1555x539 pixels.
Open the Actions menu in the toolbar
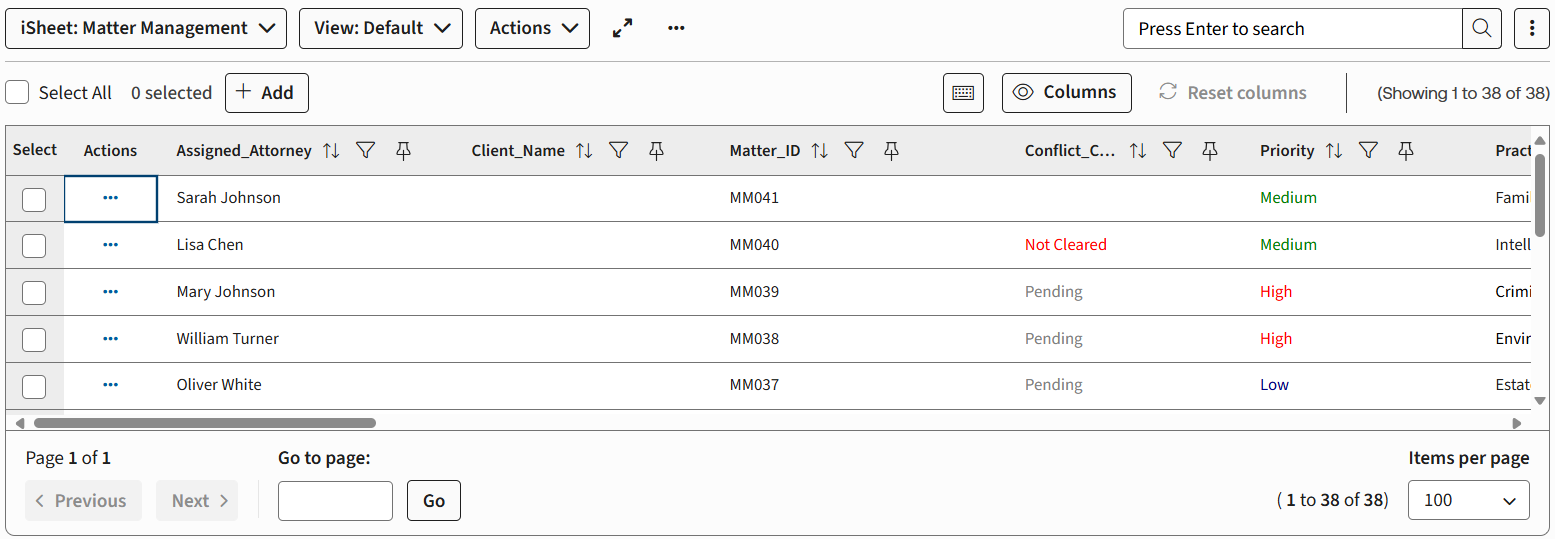pyautogui.click(x=532, y=29)
